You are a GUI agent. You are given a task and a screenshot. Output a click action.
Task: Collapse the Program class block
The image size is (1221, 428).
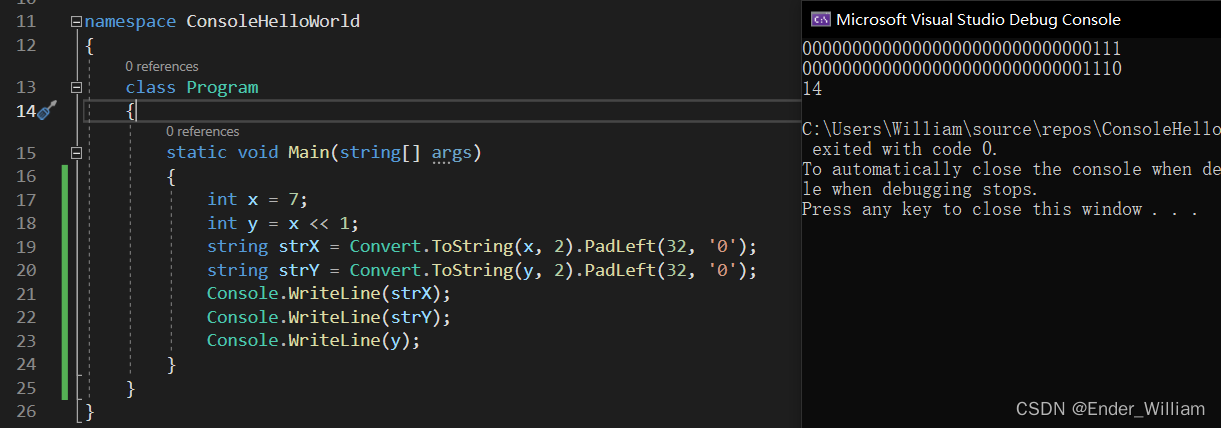[77, 87]
